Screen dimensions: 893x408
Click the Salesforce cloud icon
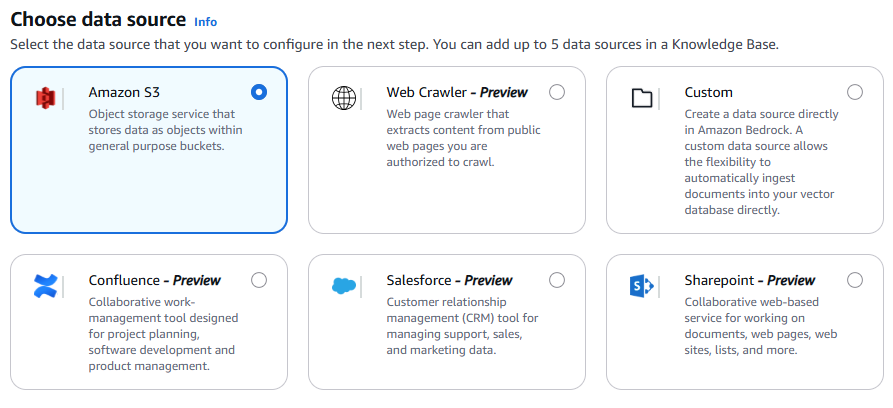pos(344,286)
